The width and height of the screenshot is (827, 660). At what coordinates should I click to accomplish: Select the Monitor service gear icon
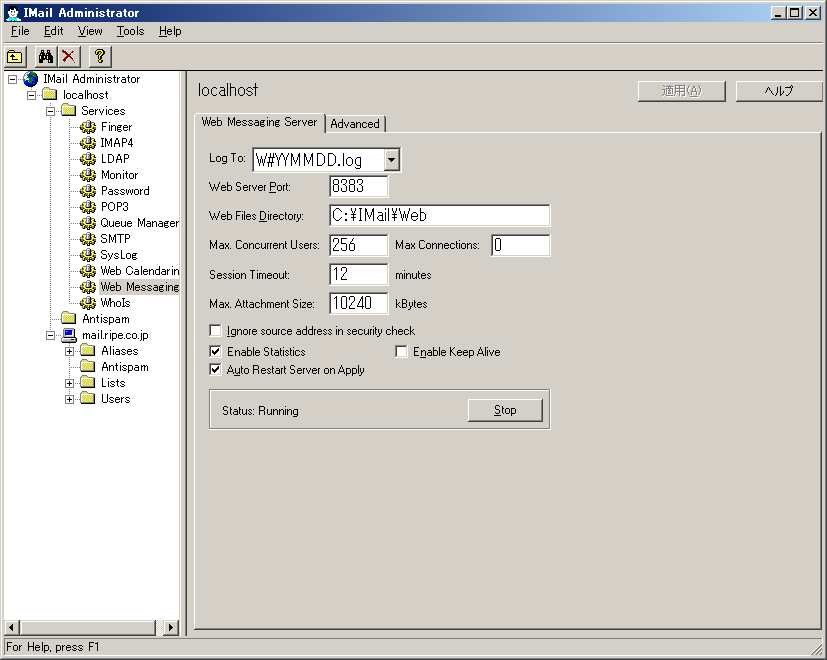coord(88,175)
